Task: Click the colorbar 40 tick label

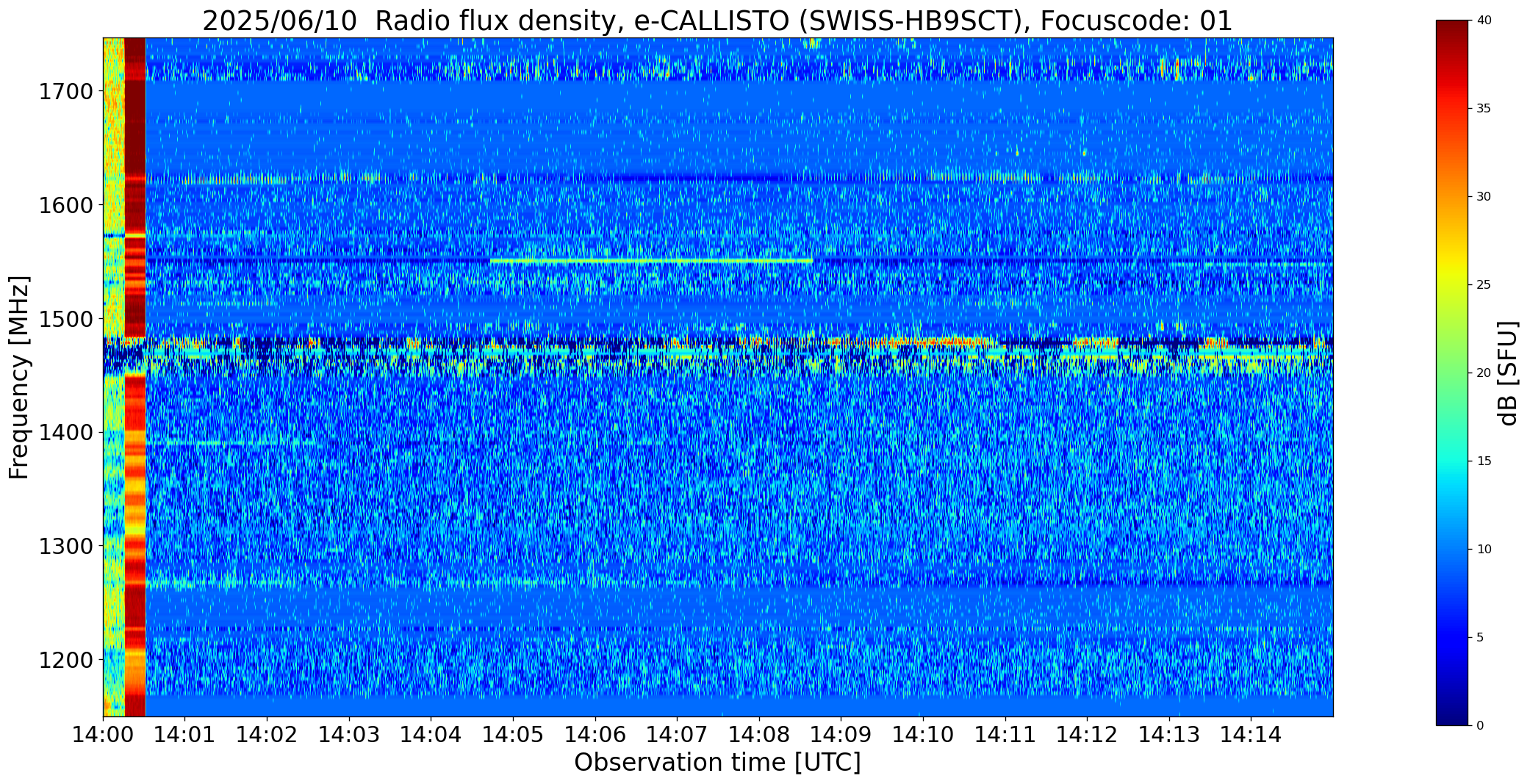Action: pos(1484,21)
